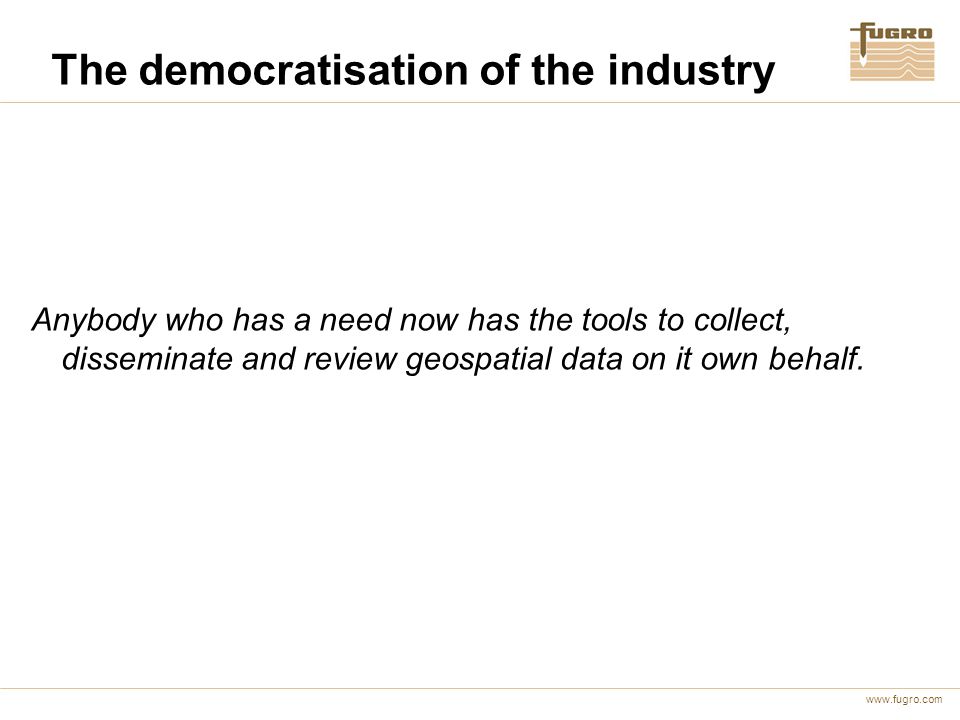
Task: Click the Fugro logo in the corner
Action: click(892, 51)
